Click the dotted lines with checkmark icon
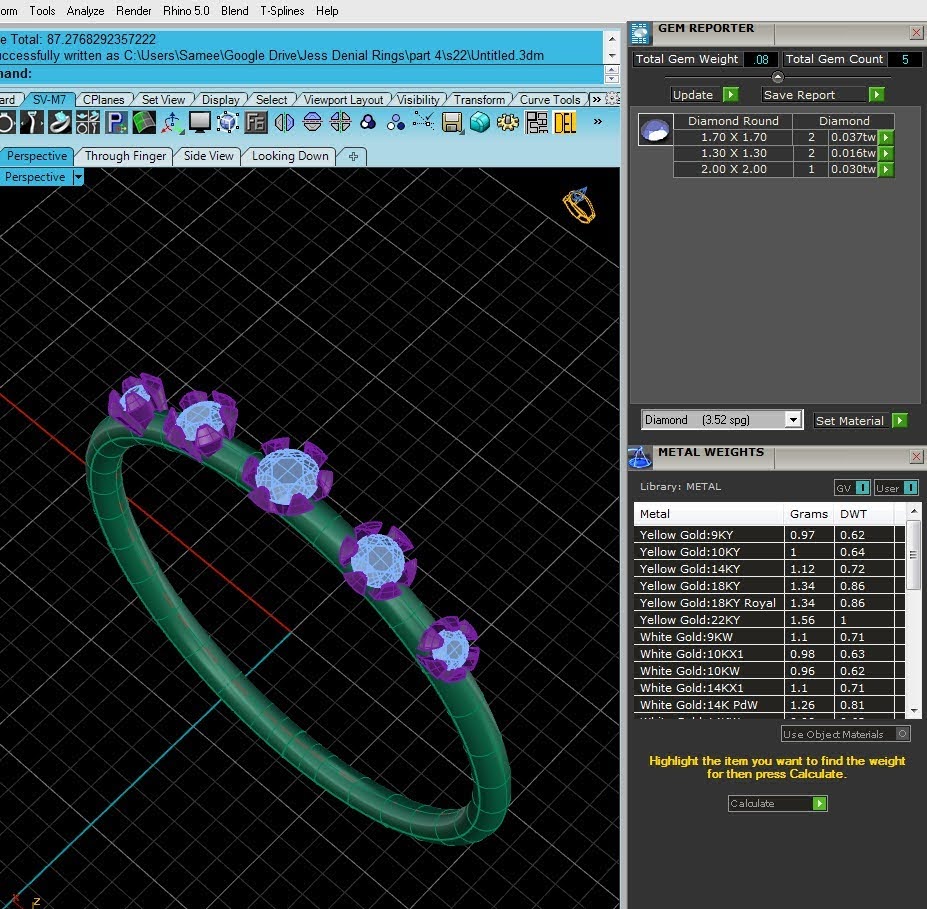 click(423, 122)
